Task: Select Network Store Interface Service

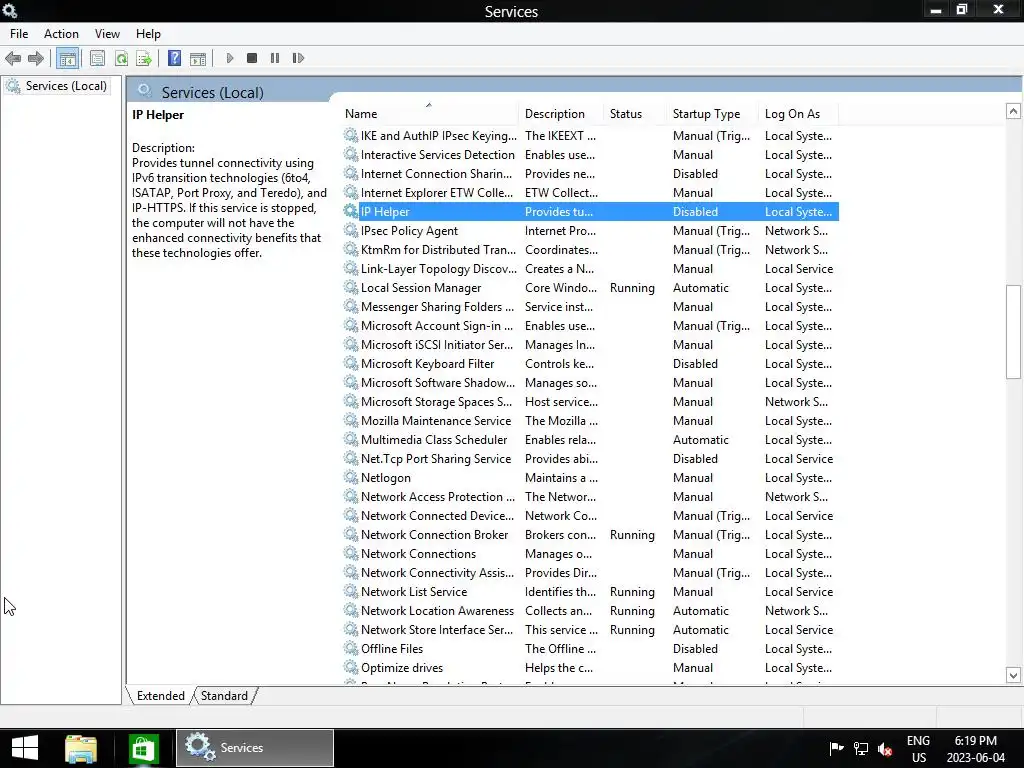Action: point(590,630)
